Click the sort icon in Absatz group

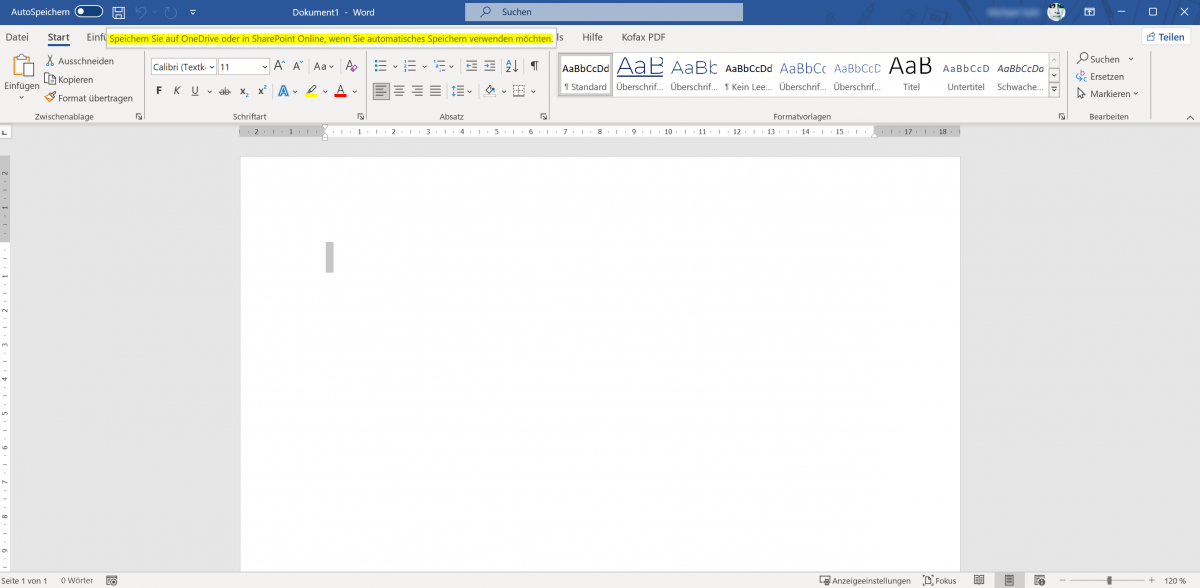coord(512,66)
